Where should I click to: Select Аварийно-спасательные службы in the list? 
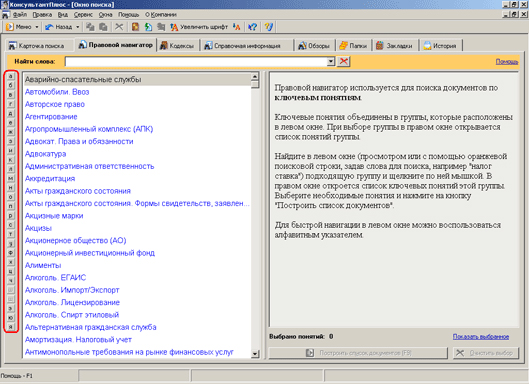click(x=137, y=80)
